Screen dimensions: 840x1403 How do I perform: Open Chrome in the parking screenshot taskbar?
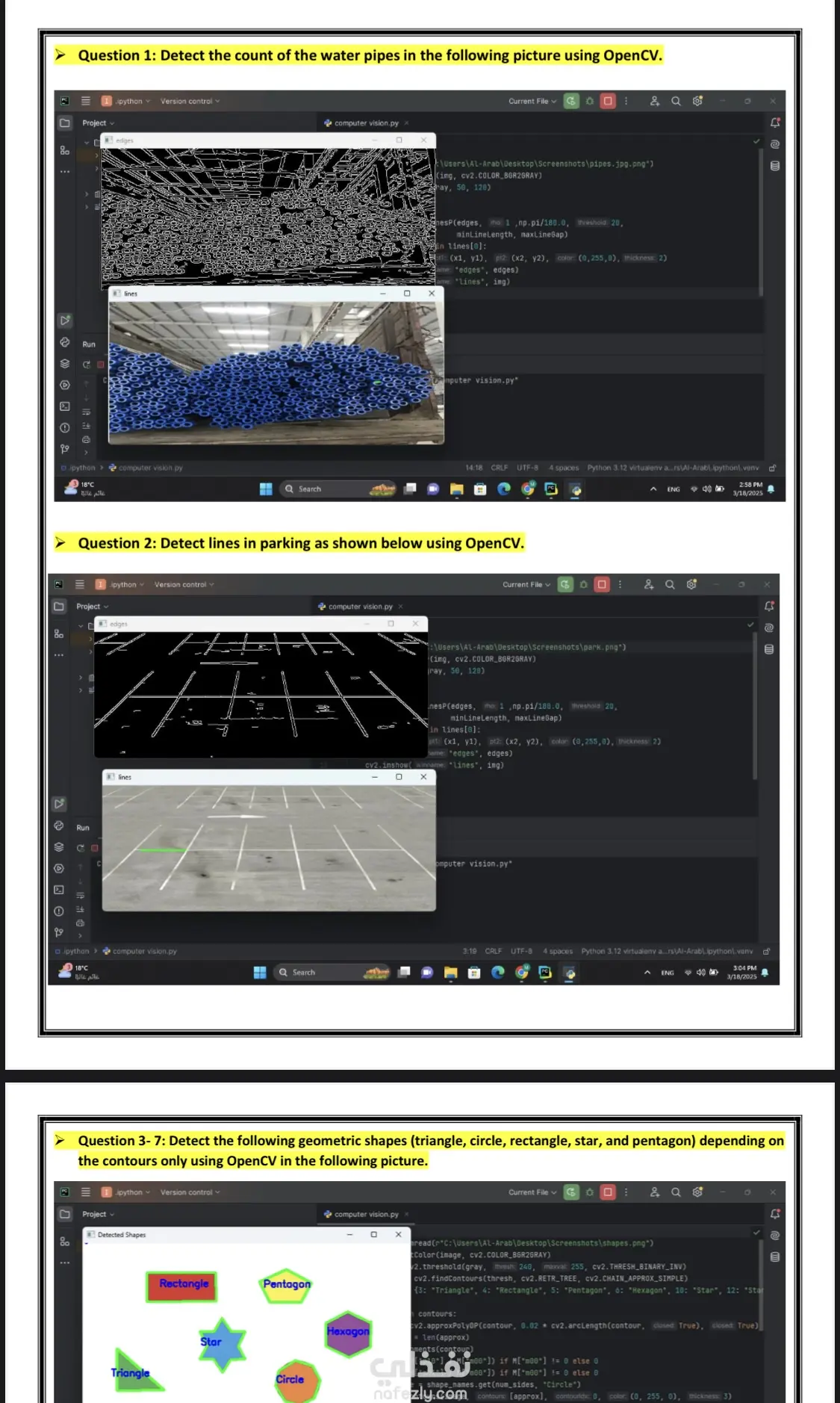pyautogui.click(x=522, y=973)
